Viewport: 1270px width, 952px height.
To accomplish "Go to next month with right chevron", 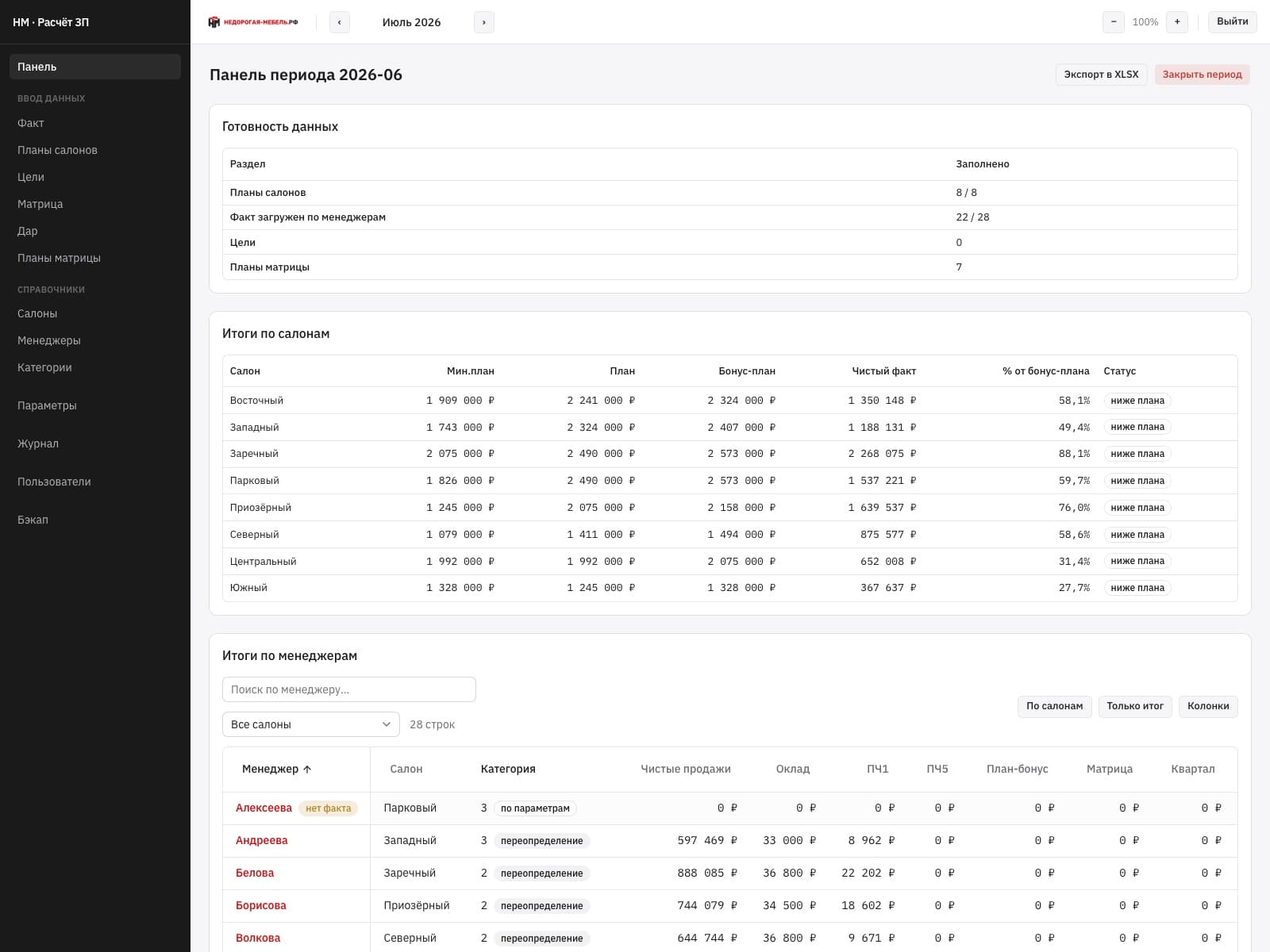I will [x=484, y=22].
